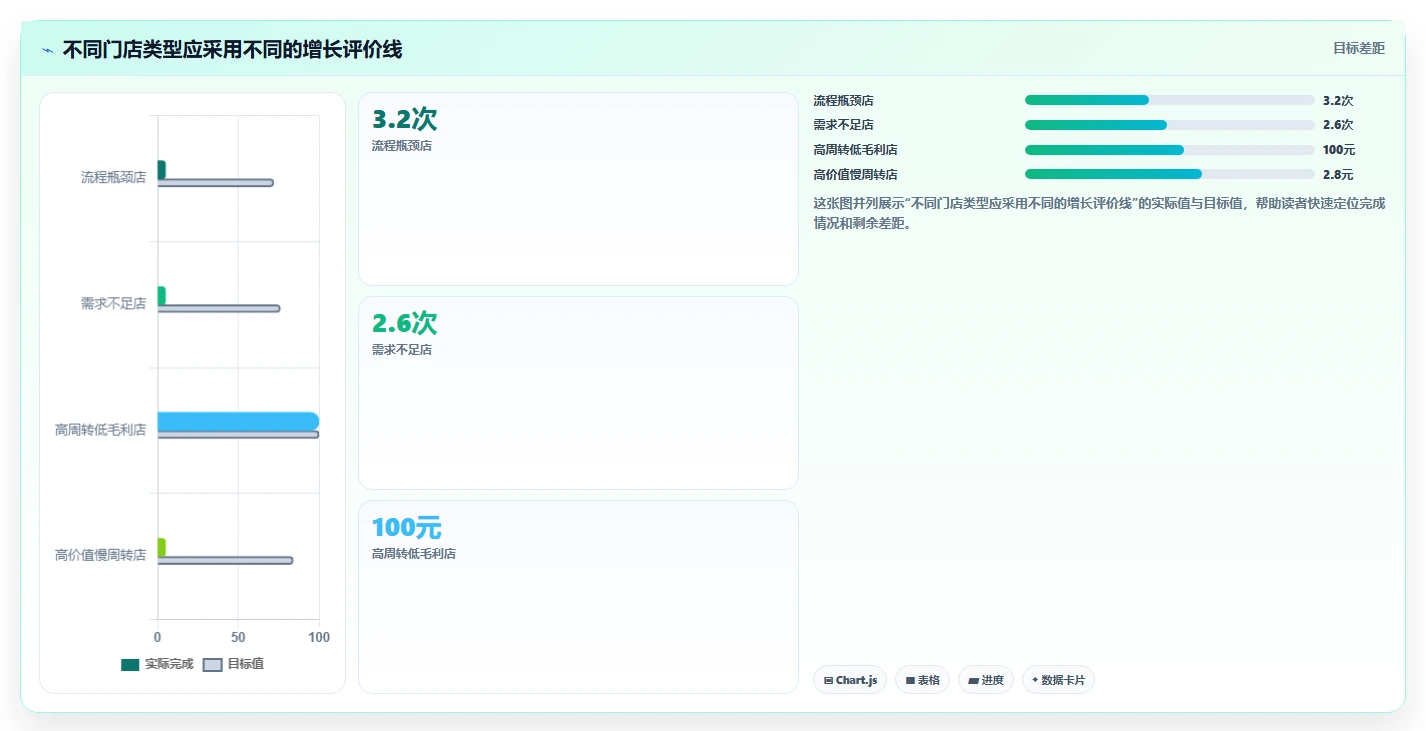Image resolution: width=1426 pixels, height=731 pixels.
Task: Click the 需求不足店 progress bar
Action: tap(1170, 125)
